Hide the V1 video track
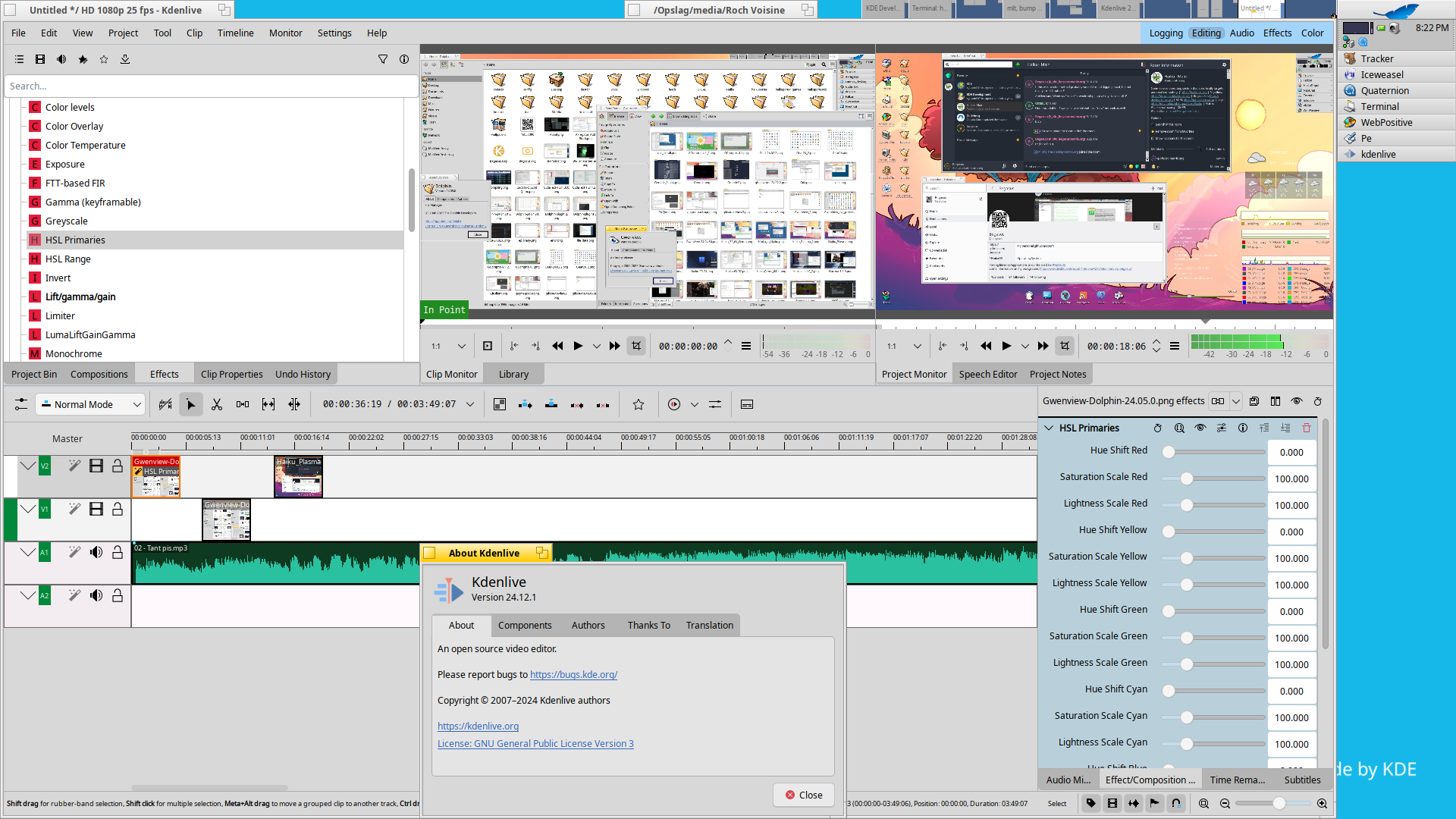The image size is (1456, 819). [x=96, y=509]
